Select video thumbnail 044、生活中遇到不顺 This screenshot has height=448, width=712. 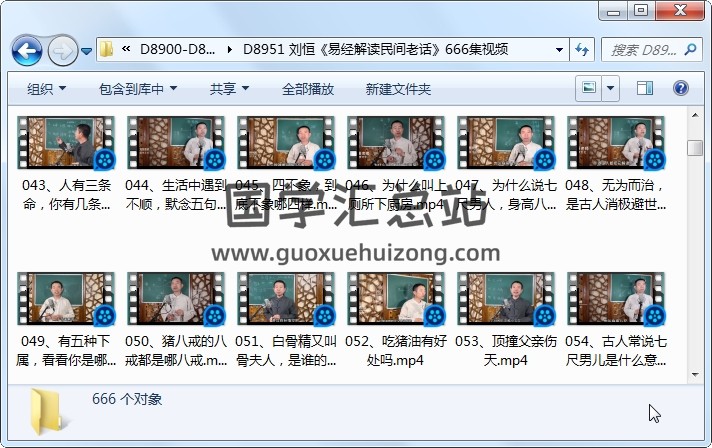click(x=176, y=143)
